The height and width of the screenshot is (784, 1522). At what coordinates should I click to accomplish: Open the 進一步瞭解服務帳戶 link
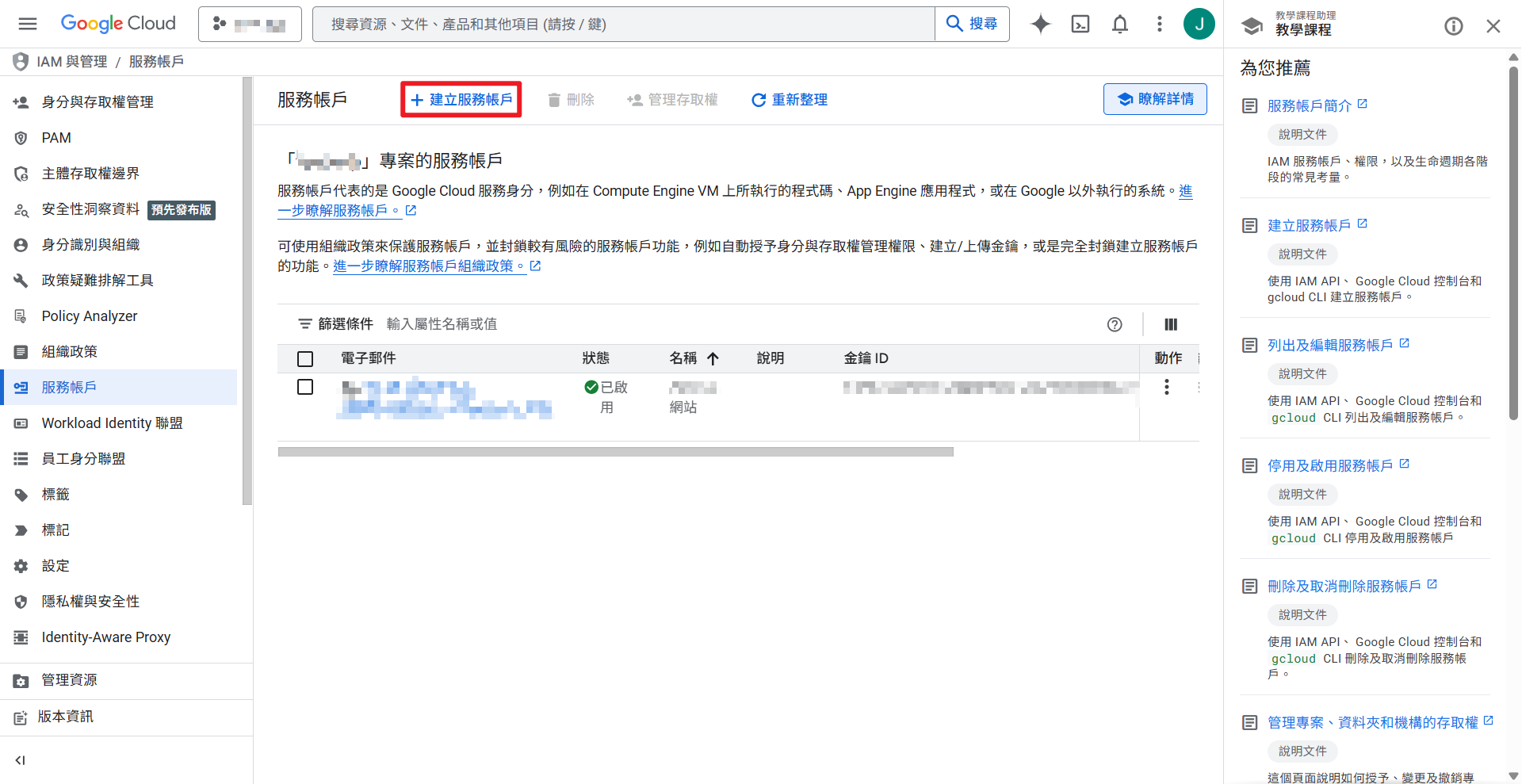pyautogui.click(x=338, y=210)
